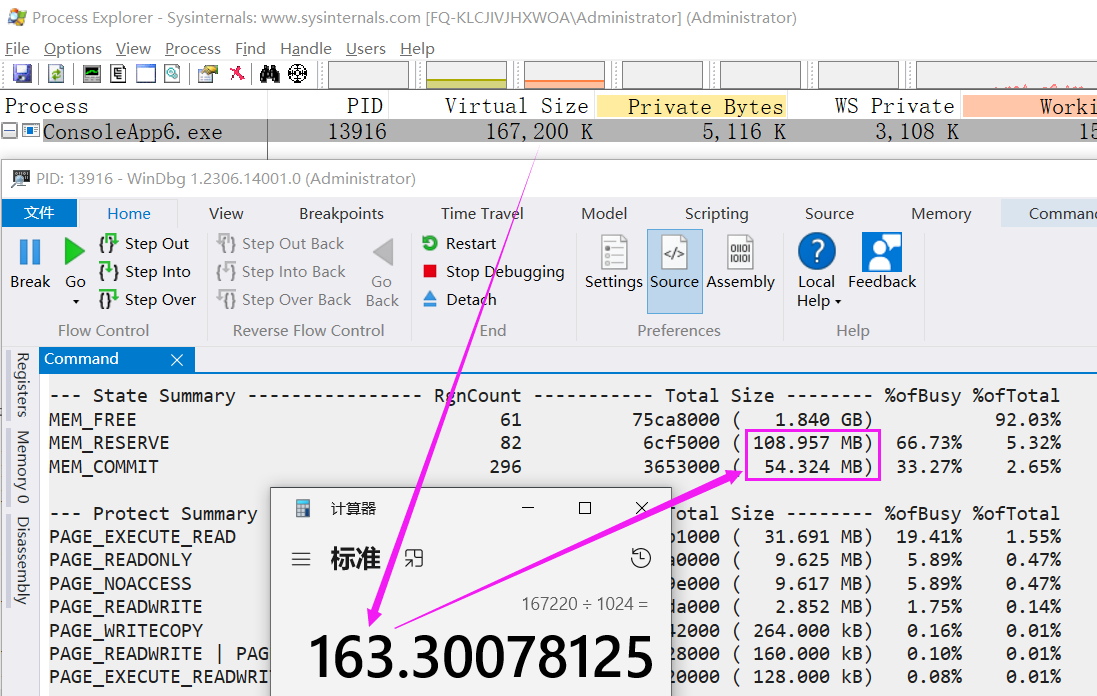Viewport: 1097px width, 696px height.
Task: Open the Memory 0 side panel tab
Action: [22, 467]
